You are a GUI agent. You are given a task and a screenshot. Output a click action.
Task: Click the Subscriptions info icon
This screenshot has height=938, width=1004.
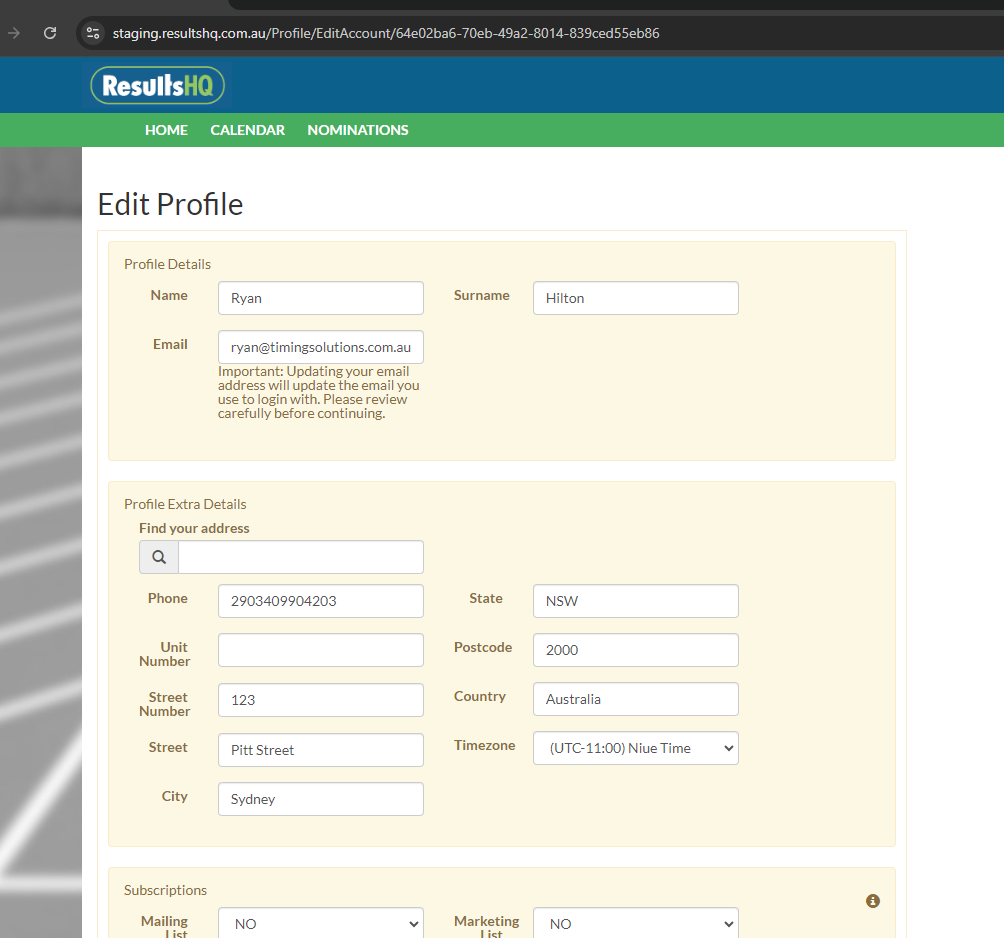(x=873, y=901)
